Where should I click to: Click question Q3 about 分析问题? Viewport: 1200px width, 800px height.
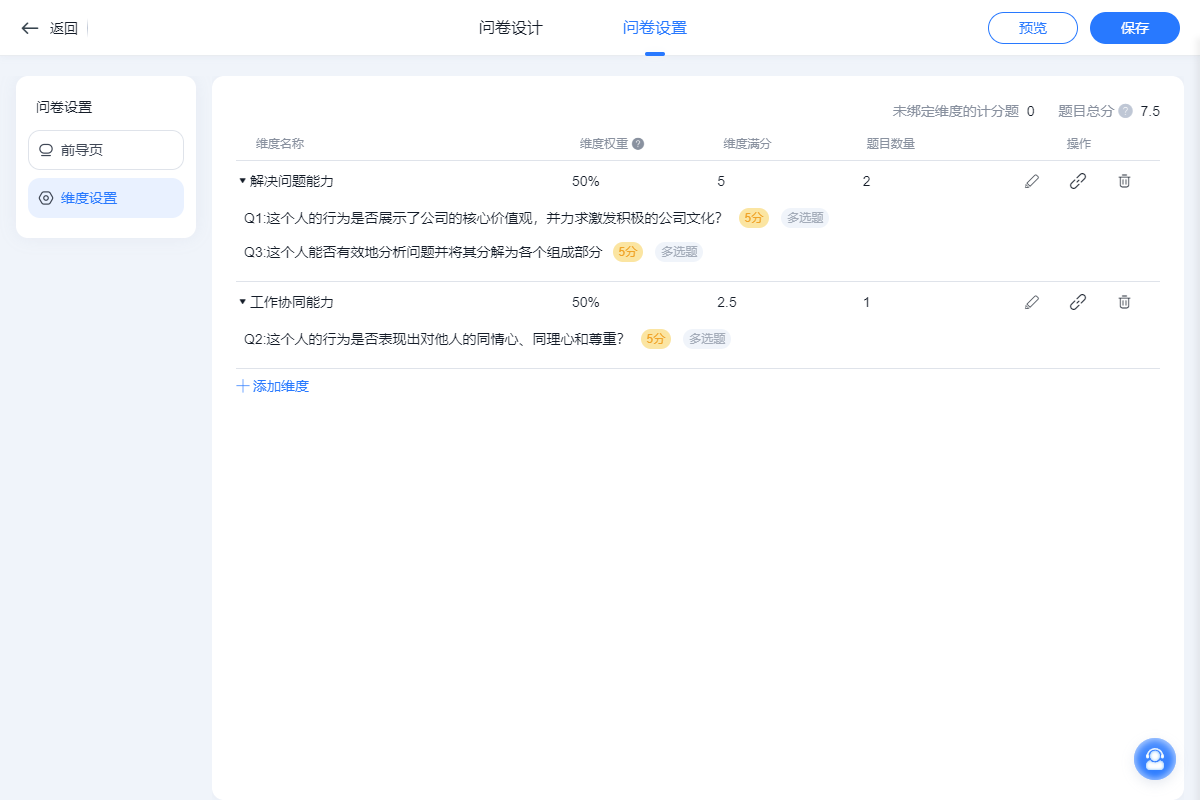423,252
